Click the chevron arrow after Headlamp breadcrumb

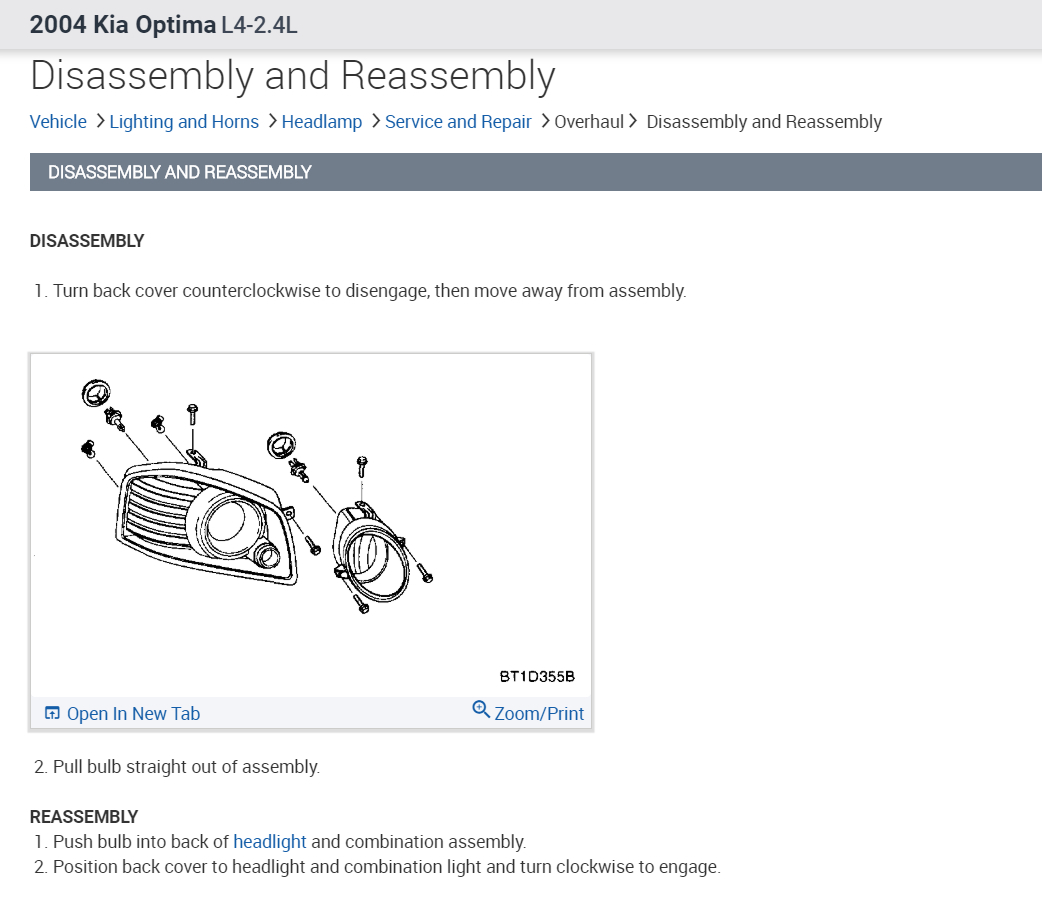point(375,121)
